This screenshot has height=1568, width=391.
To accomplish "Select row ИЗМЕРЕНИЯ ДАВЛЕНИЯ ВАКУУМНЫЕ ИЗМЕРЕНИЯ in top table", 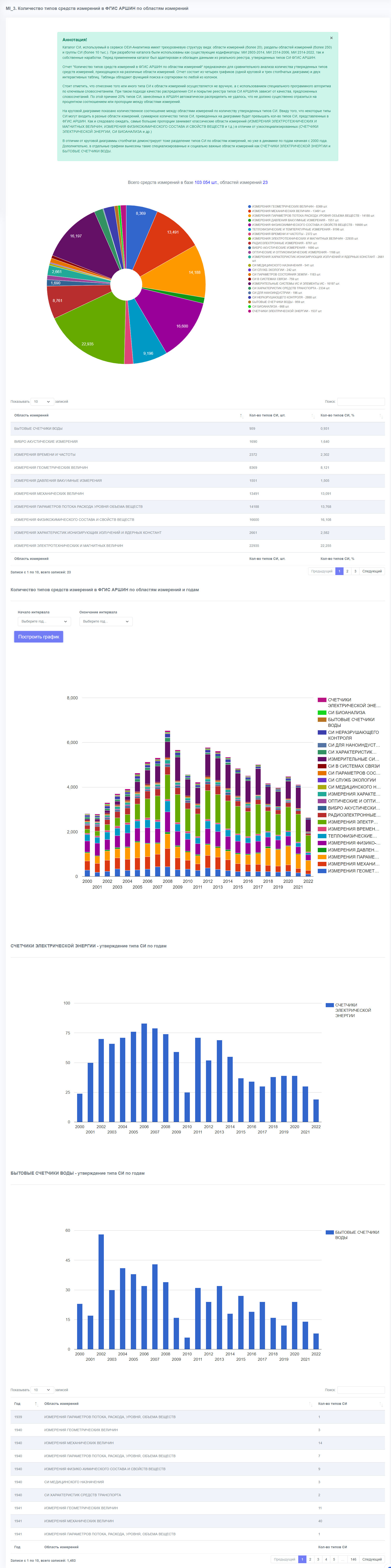I will [x=198, y=481].
